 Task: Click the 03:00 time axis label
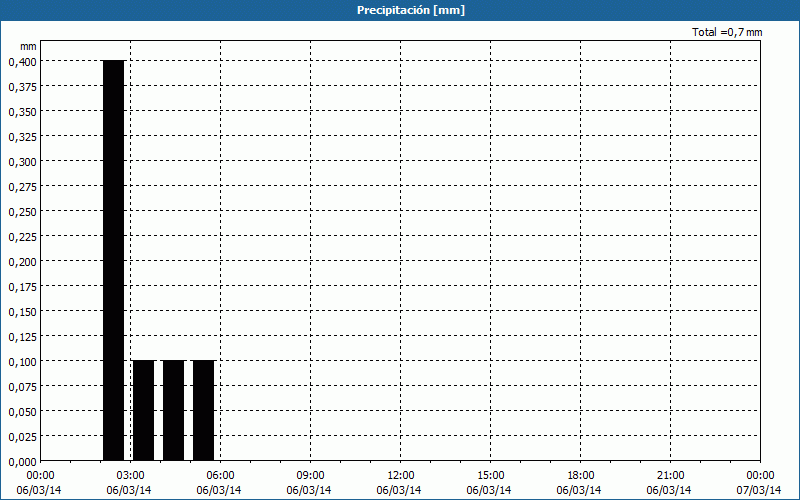tap(130, 476)
